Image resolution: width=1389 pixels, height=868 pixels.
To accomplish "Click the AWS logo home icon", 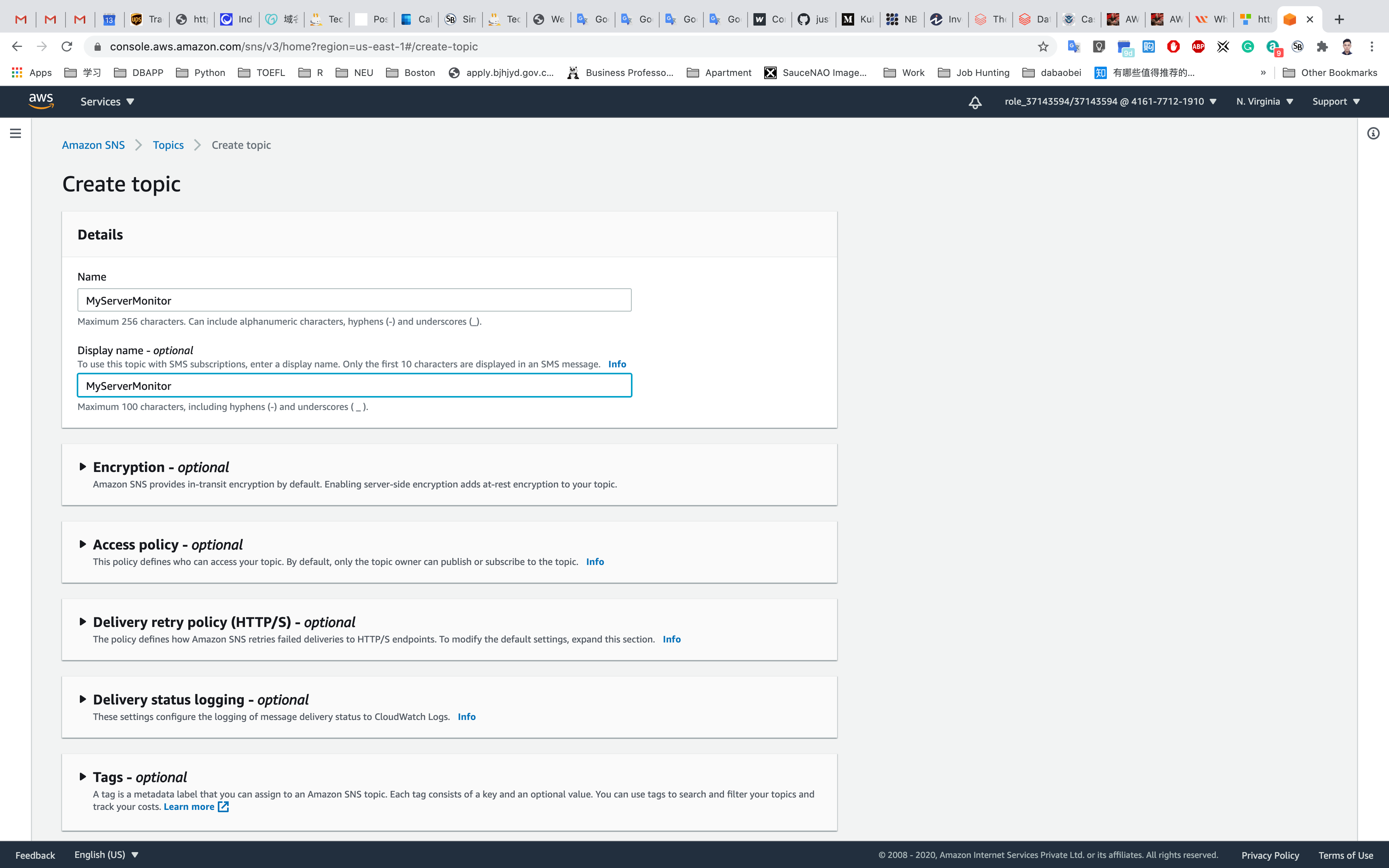I will [41, 101].
